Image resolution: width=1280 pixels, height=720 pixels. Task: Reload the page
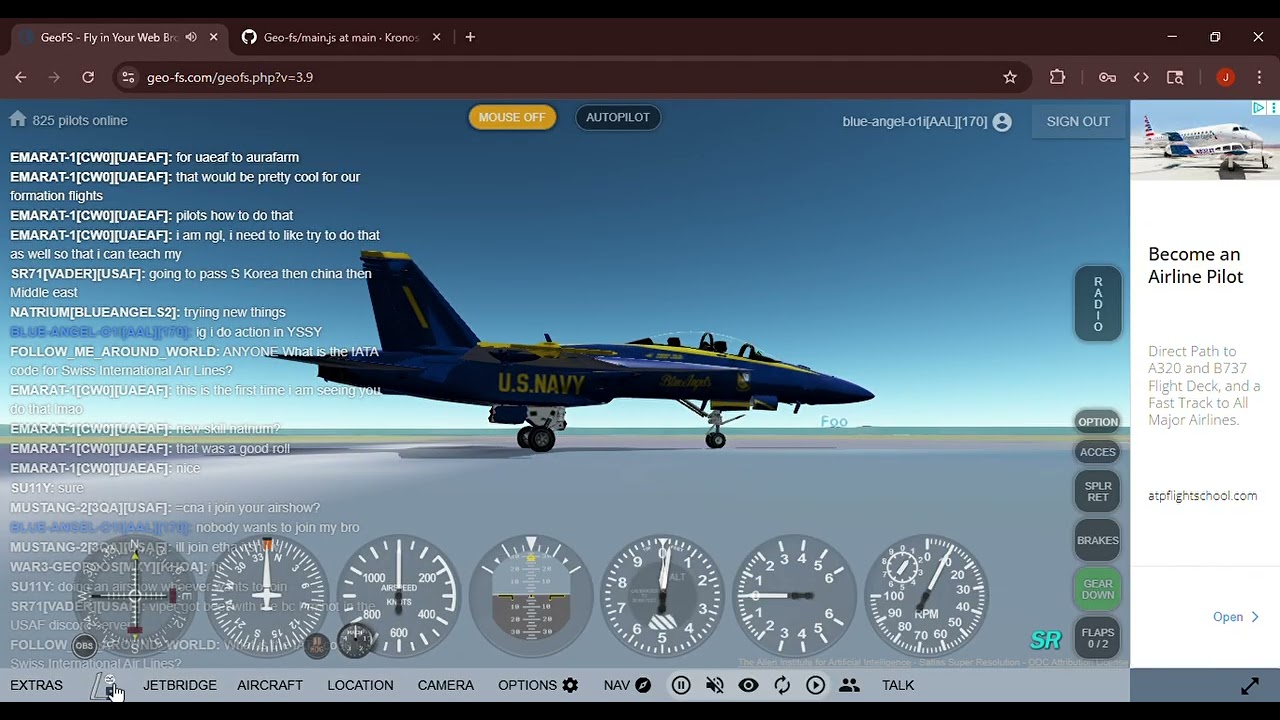click(x=88, y=77)
